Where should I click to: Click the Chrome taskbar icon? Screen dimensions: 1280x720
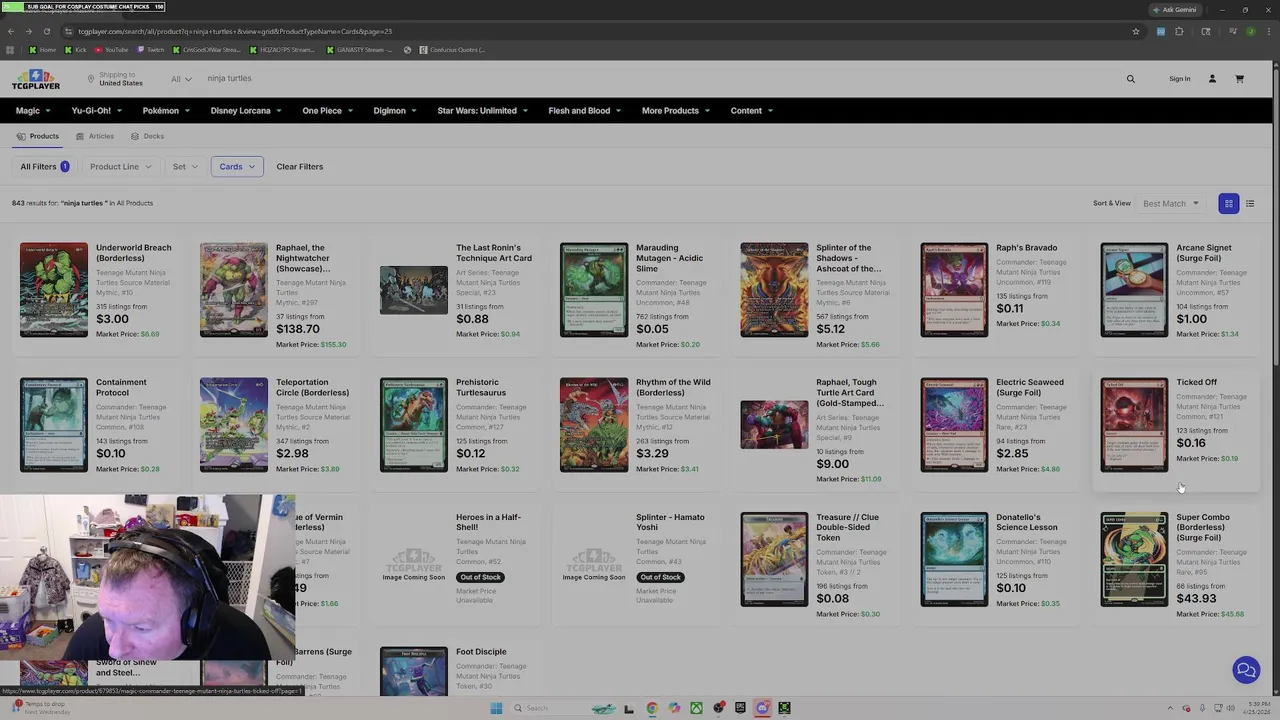click(x=652, y=708)
